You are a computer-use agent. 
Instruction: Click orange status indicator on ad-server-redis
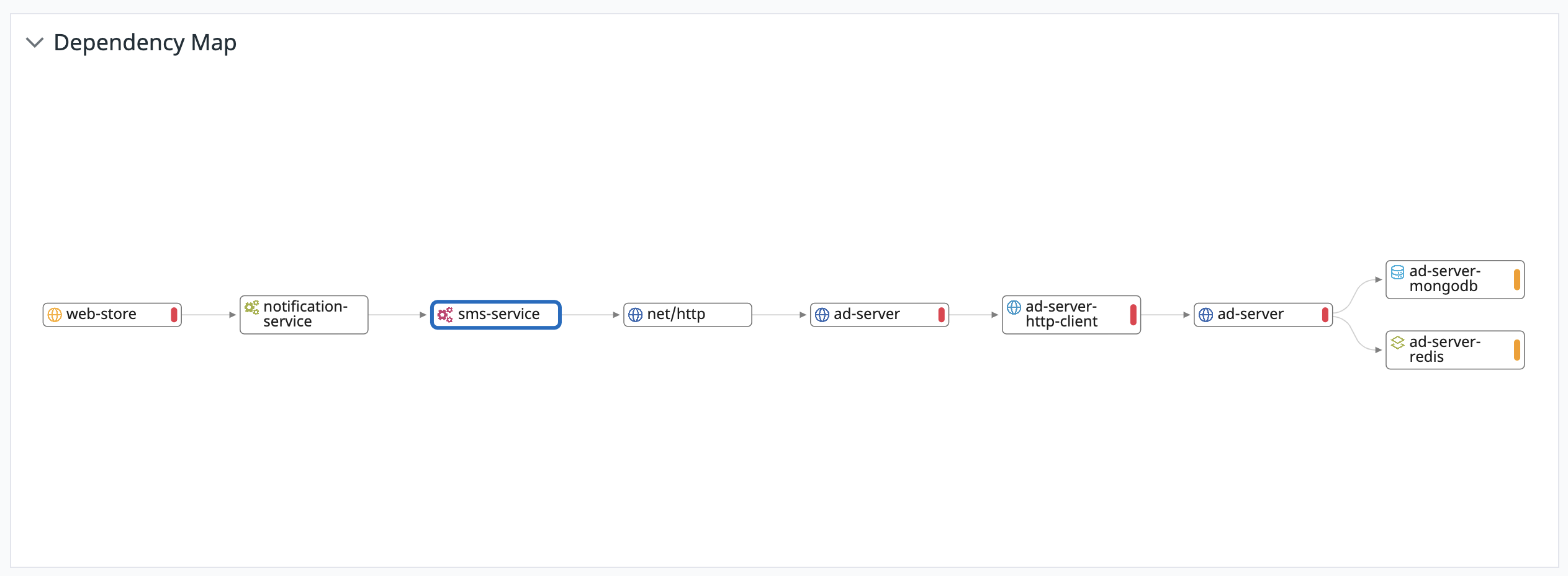tap(1516, 350)
